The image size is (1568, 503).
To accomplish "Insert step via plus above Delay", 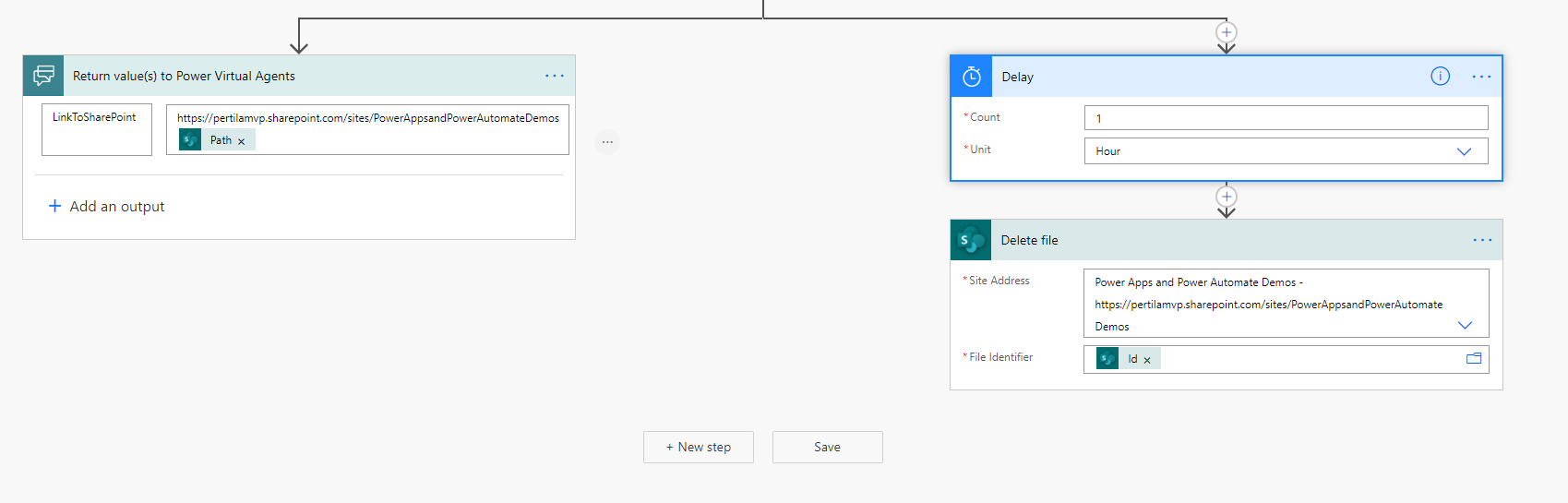I will (1226, 32).
